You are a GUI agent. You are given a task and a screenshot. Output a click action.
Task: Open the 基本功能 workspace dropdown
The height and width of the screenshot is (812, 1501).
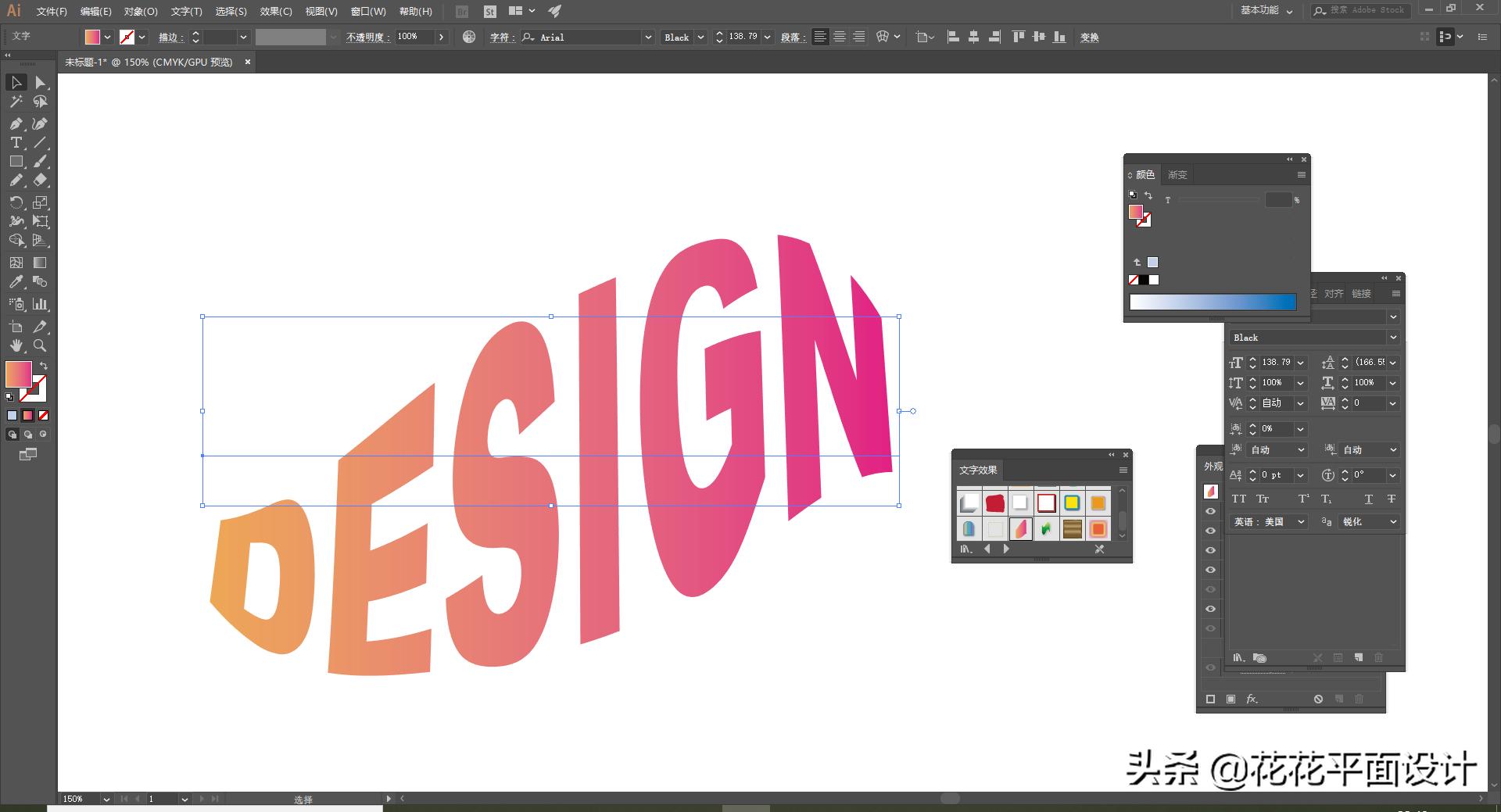click(1266, 10)
